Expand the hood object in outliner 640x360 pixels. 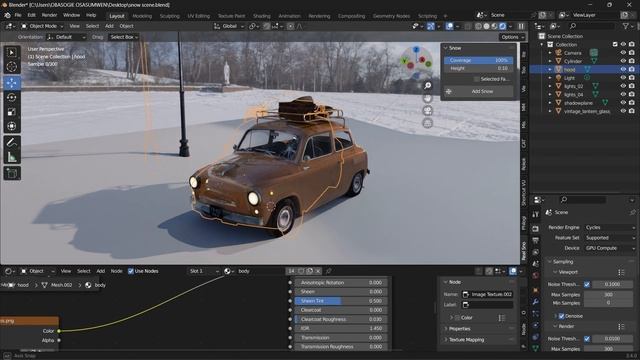tap(550, 69)
